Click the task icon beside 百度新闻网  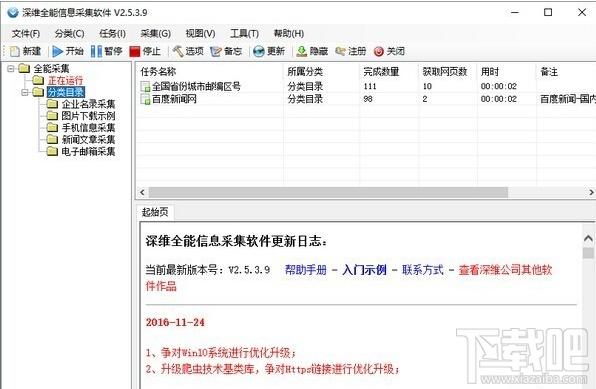tap(145, 99)
